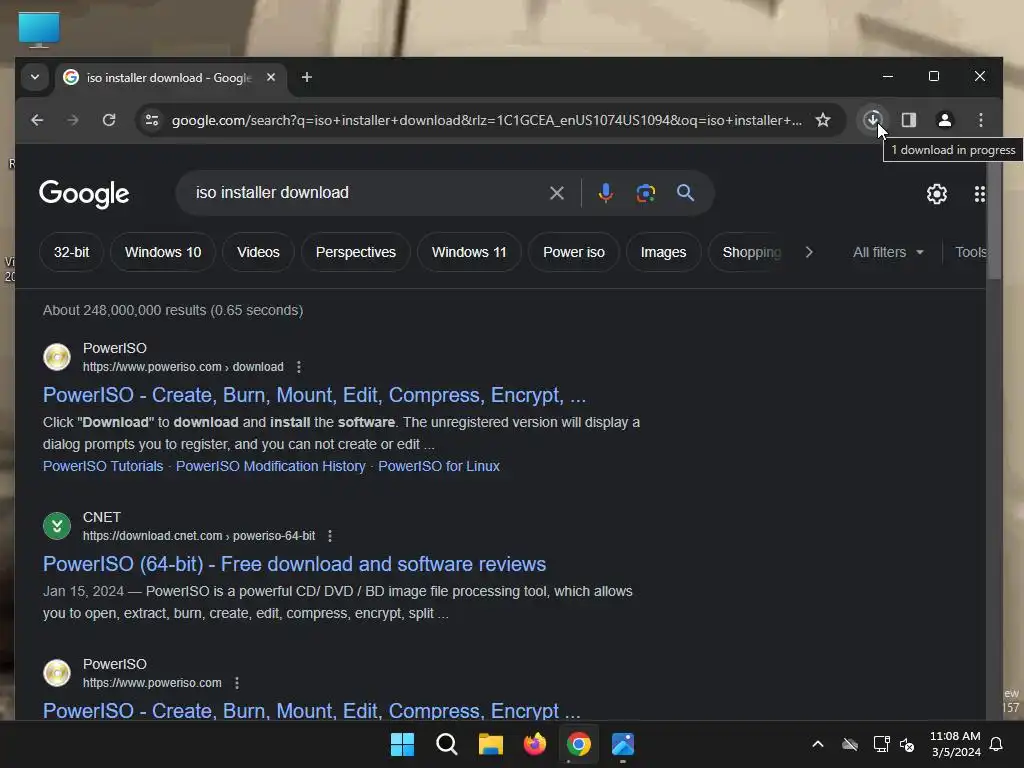Select the Videos filter chip

coord(258,252)
